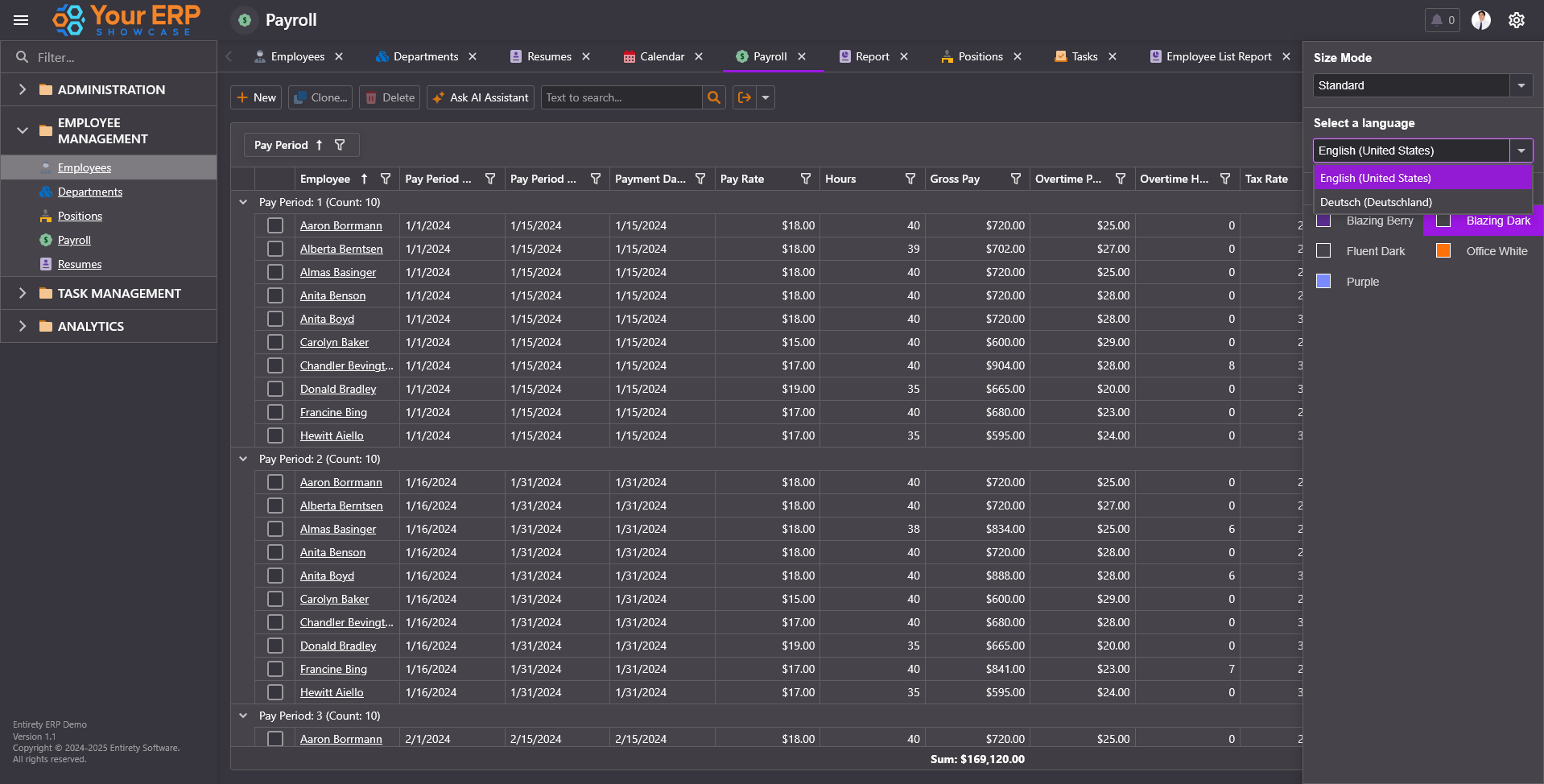Image resolution: width=1544 pixels, height=784 pixels.
Task: Click the user profile avatar
Action: (x=1481, y=20)
